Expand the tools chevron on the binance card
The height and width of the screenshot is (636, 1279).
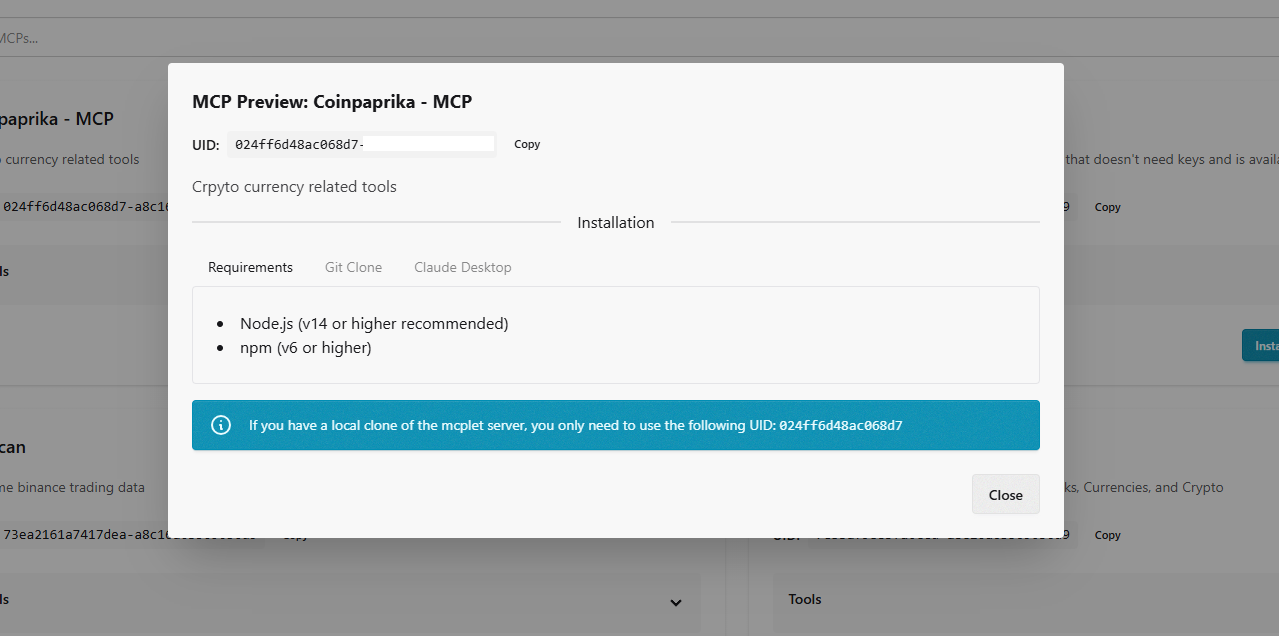[676, 603]
